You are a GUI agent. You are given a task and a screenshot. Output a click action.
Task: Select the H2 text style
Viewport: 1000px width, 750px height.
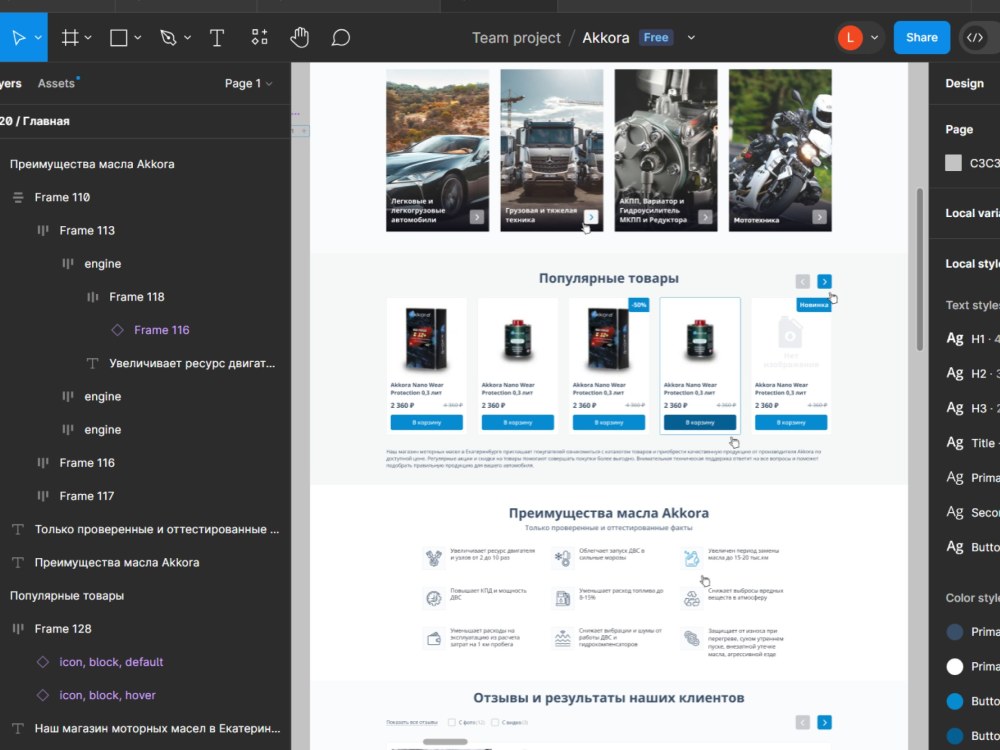click(973, 373)
